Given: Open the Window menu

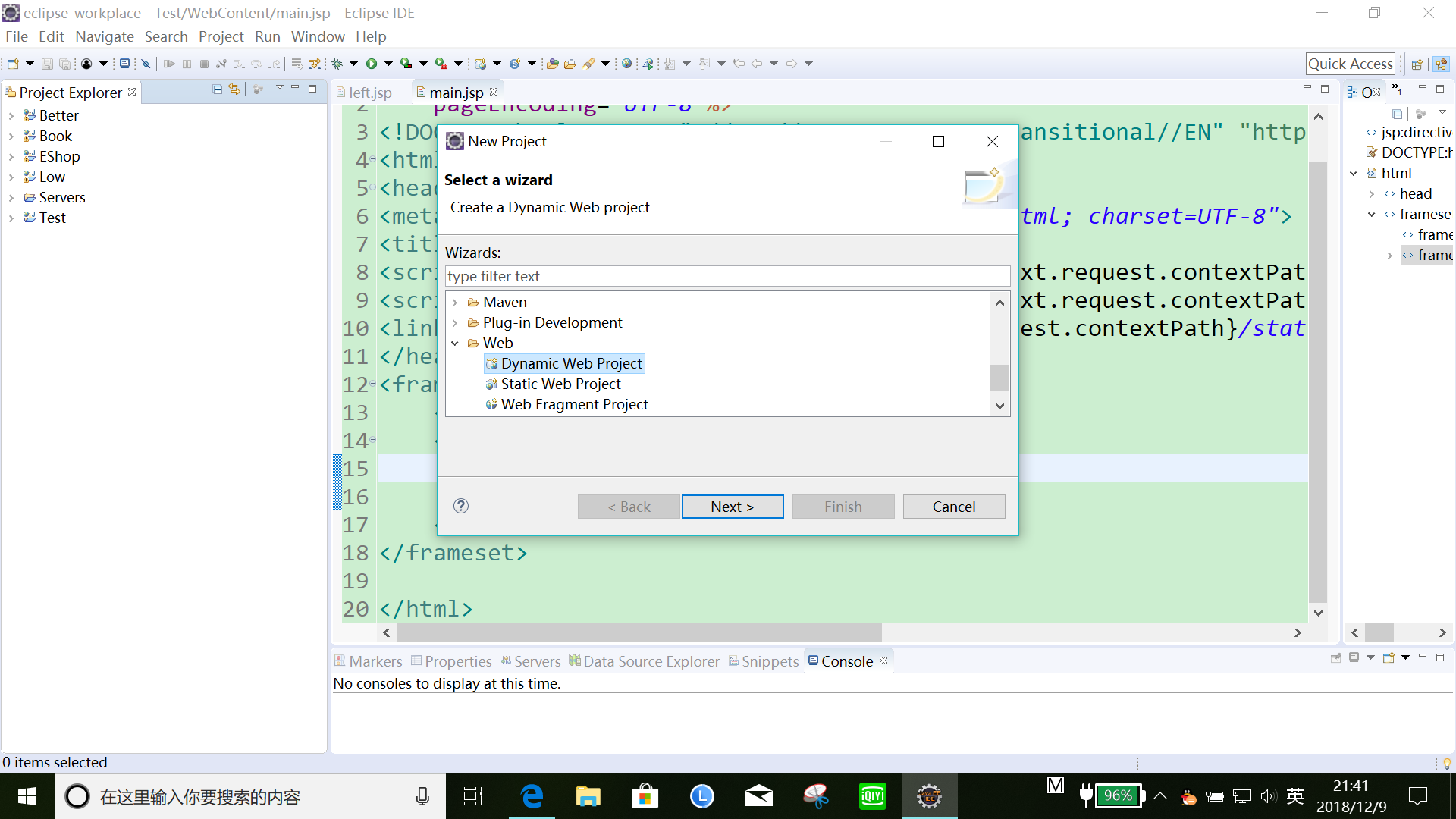Looking at the screenshot, I should pyautogui.click(x=318, y=36).
